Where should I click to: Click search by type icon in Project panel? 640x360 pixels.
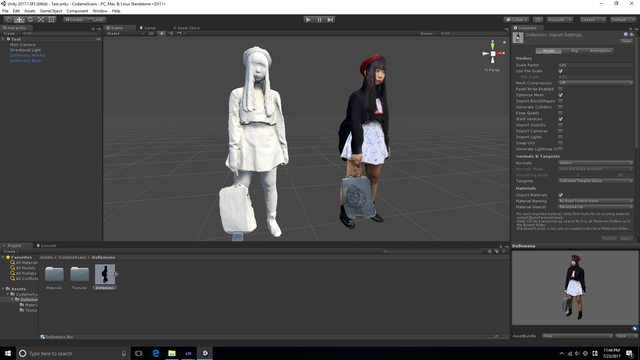[489, 251]
